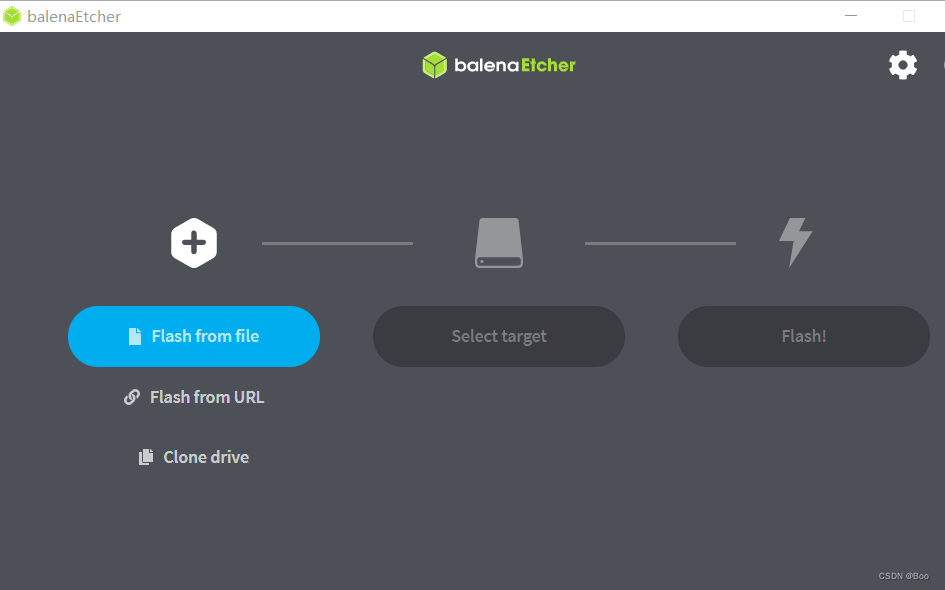
Task: Maximize the balenaEtcher window
Action: click(909, 16)
